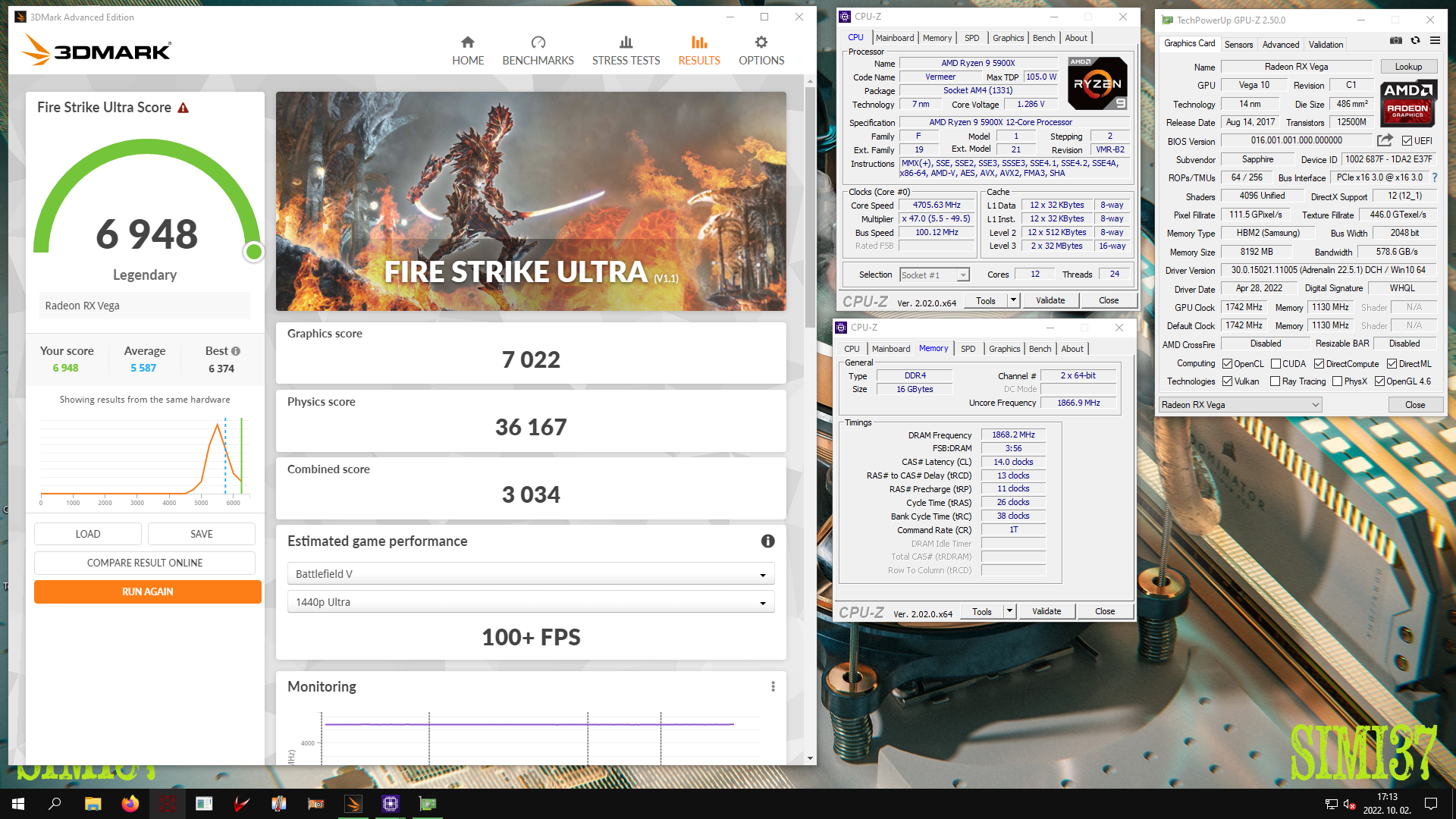
Task: Open Monitoring three-dot menu
Action: tap(773, 686)
